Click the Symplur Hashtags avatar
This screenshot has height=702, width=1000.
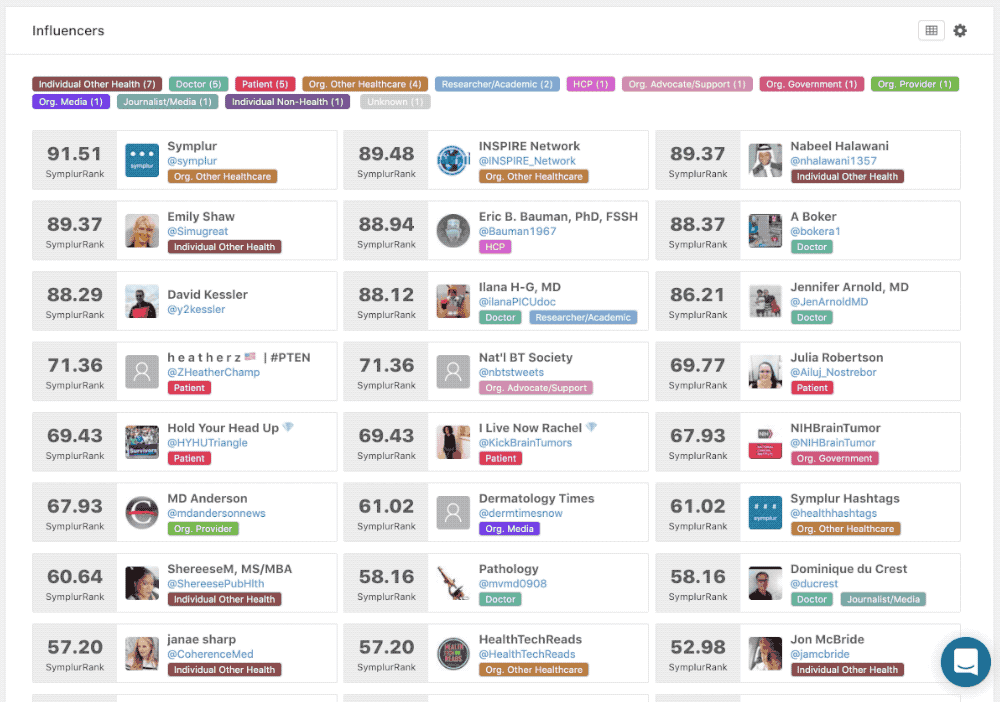(x=765, y=513)
